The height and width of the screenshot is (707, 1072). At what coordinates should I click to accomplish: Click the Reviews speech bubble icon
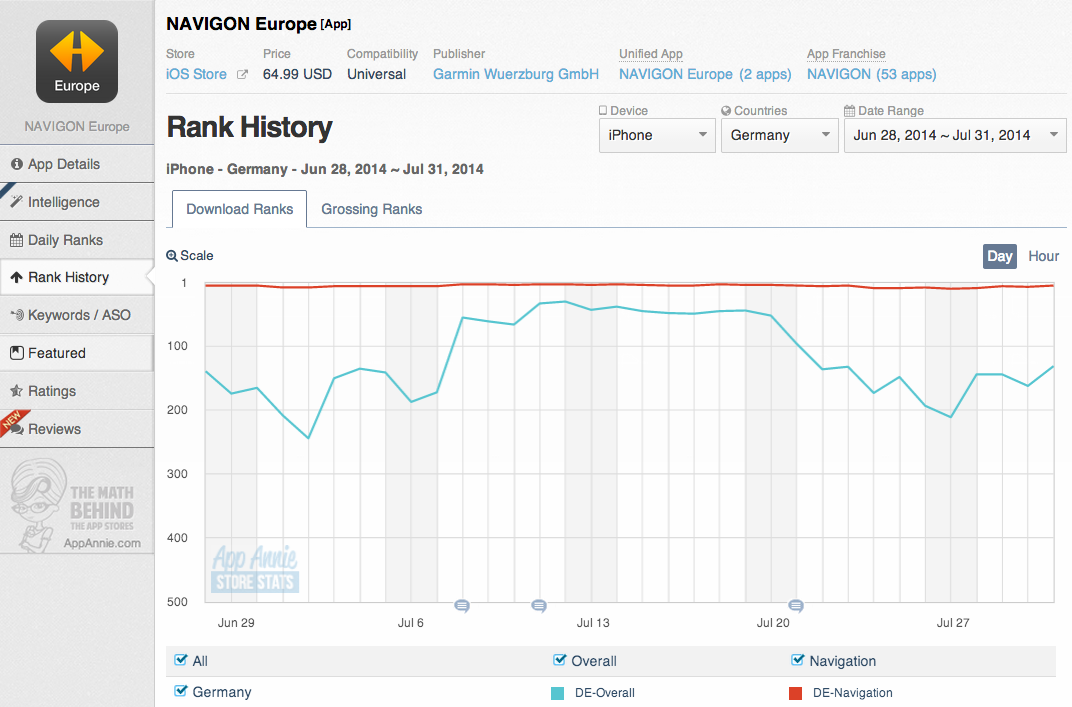[x=18, y=429]
